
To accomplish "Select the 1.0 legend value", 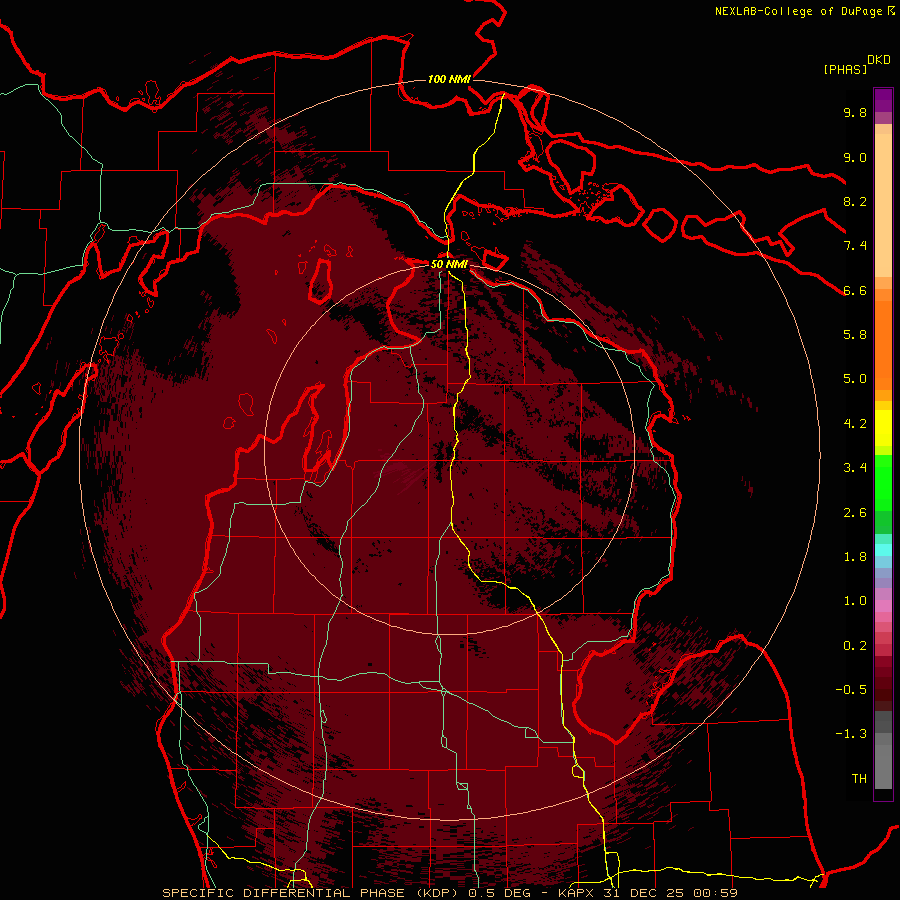I will click(855, 601).
